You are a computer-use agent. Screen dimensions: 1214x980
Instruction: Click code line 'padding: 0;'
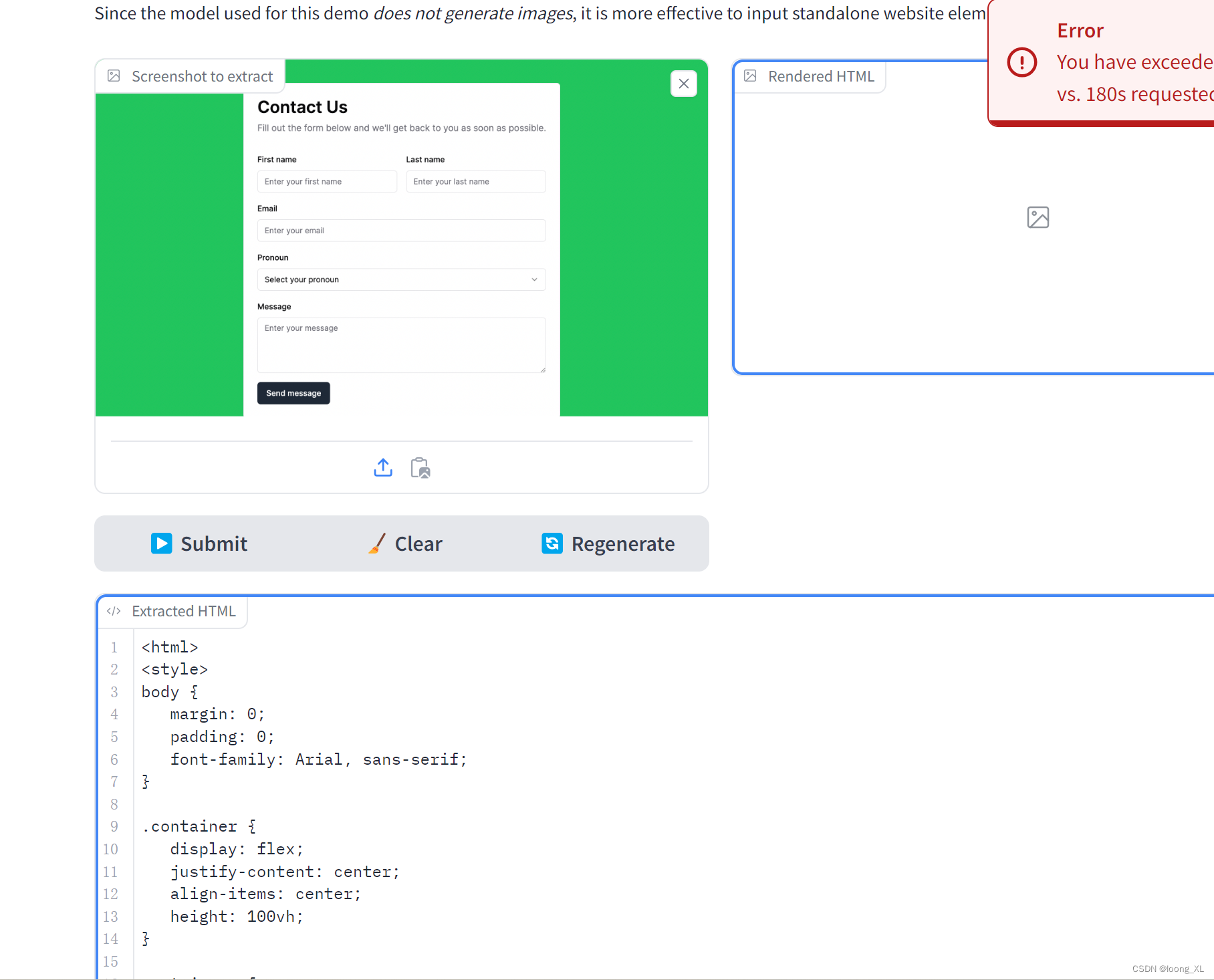(x=222, y=737)
